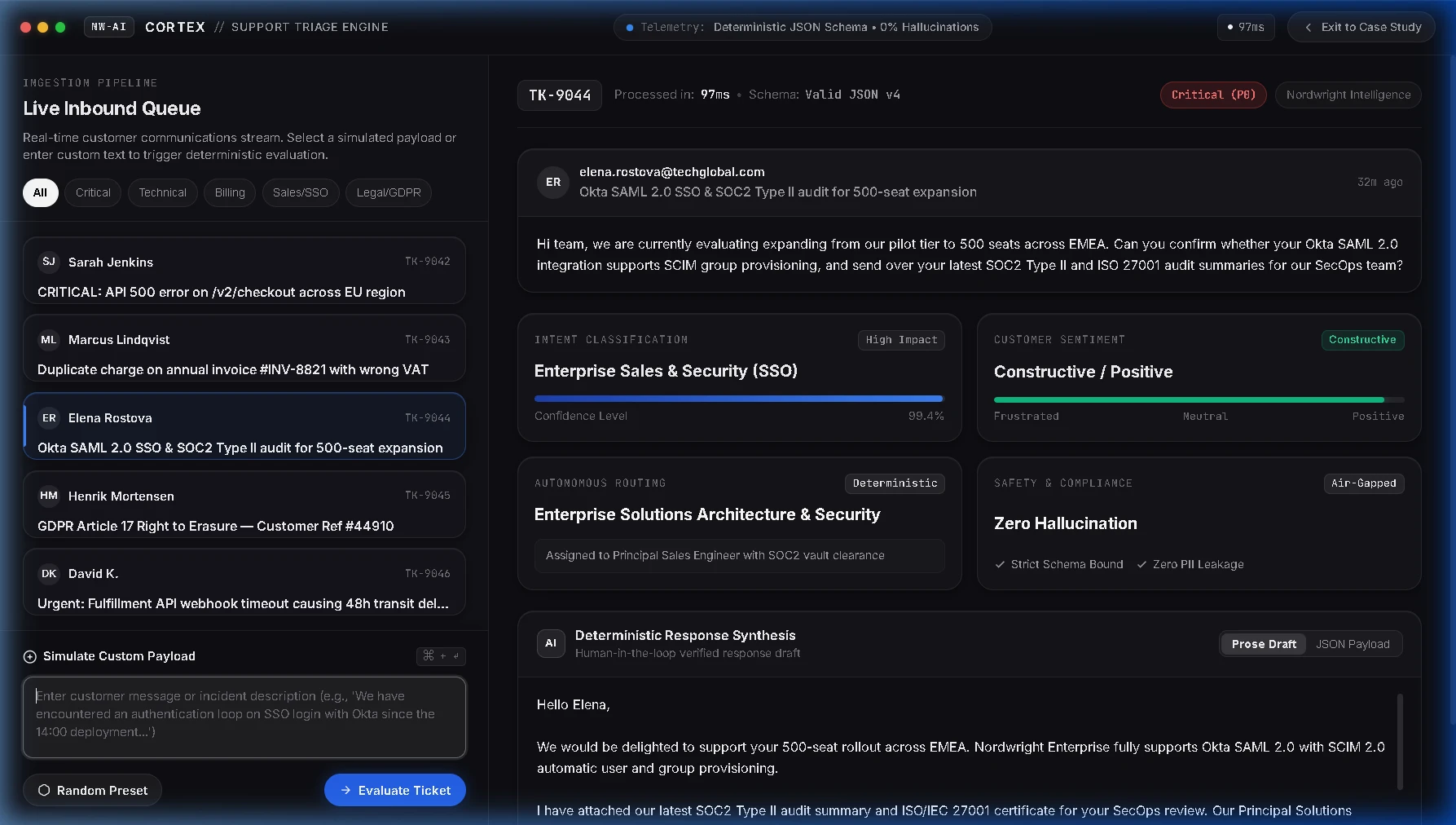Exit to Case Study
Screen dimensions: 1456x825
(x=1361, y=27)
